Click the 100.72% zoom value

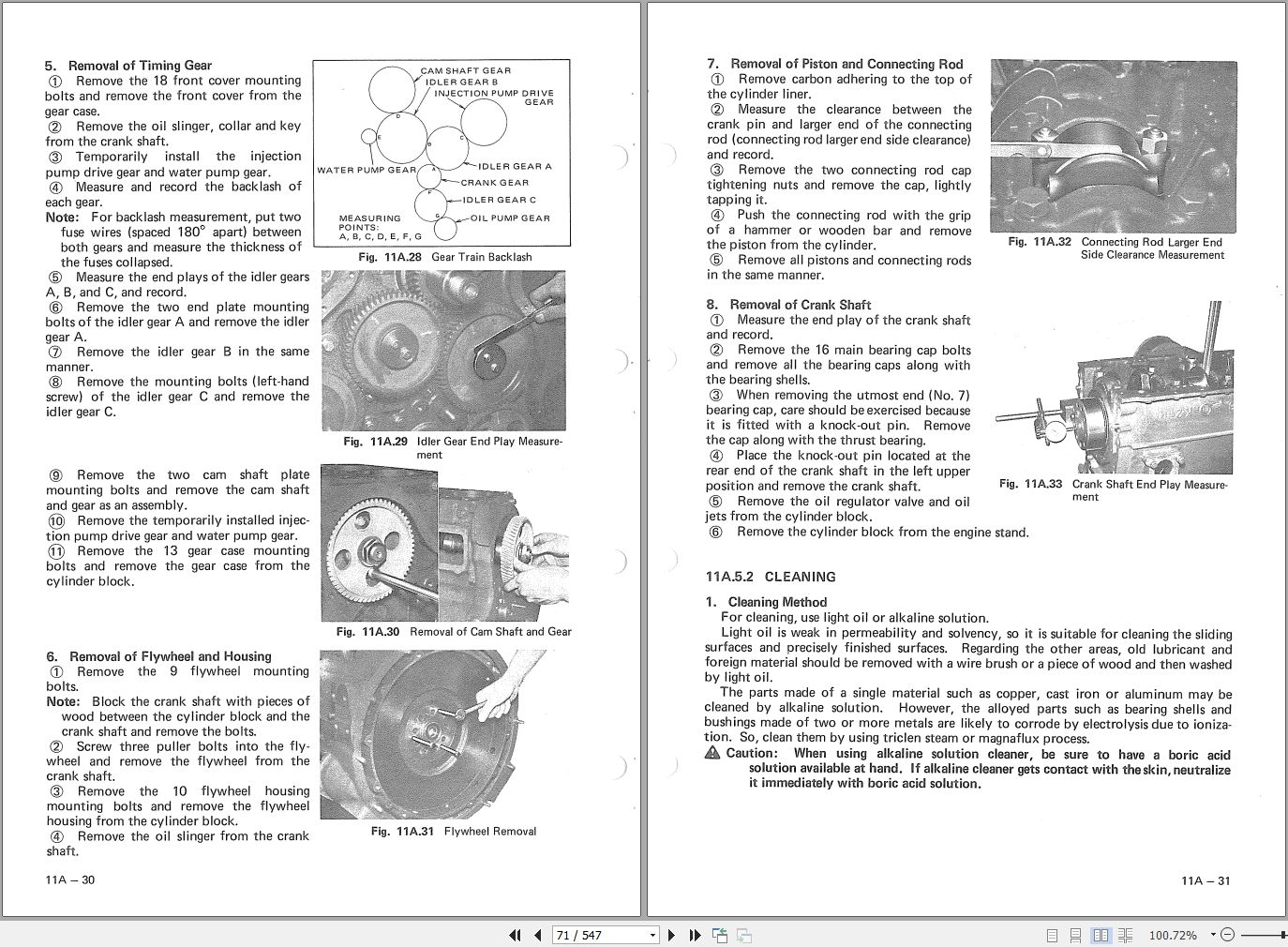click(x=1172, y=935)
